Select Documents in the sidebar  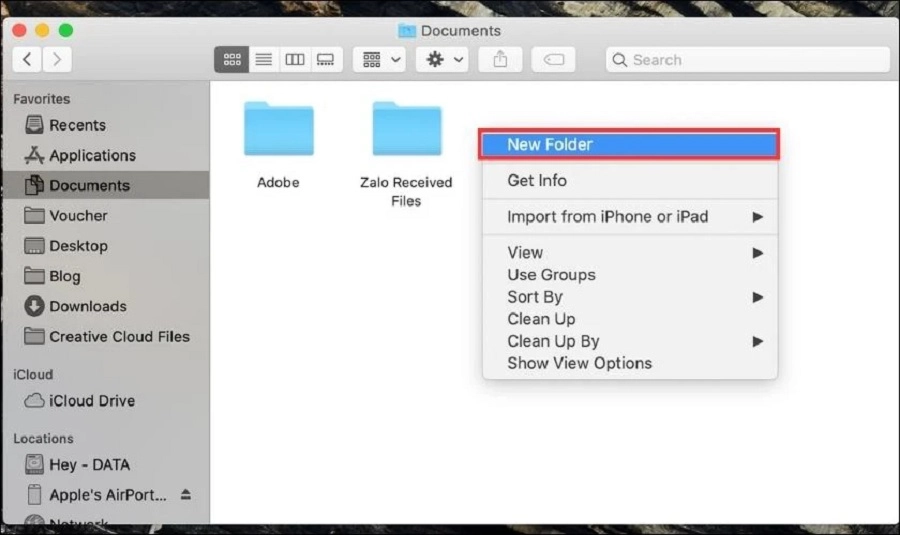click(x=106, y=185)
